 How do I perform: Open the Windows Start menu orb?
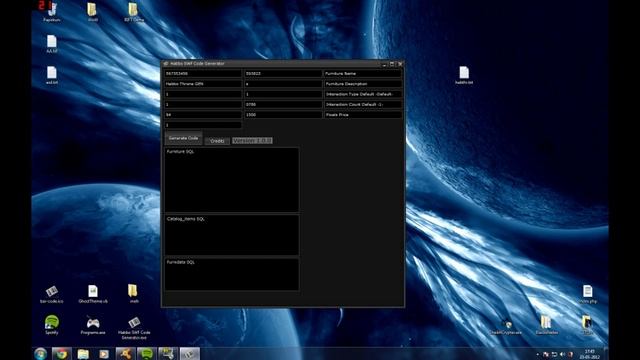click(40, 354)
